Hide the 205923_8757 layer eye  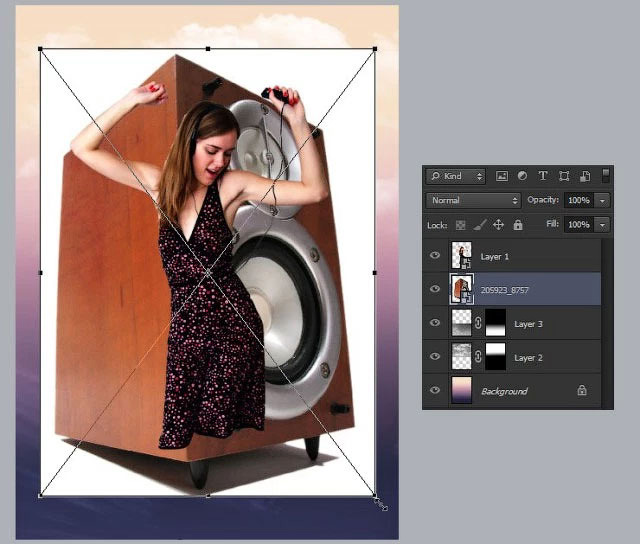pos(435,289)
